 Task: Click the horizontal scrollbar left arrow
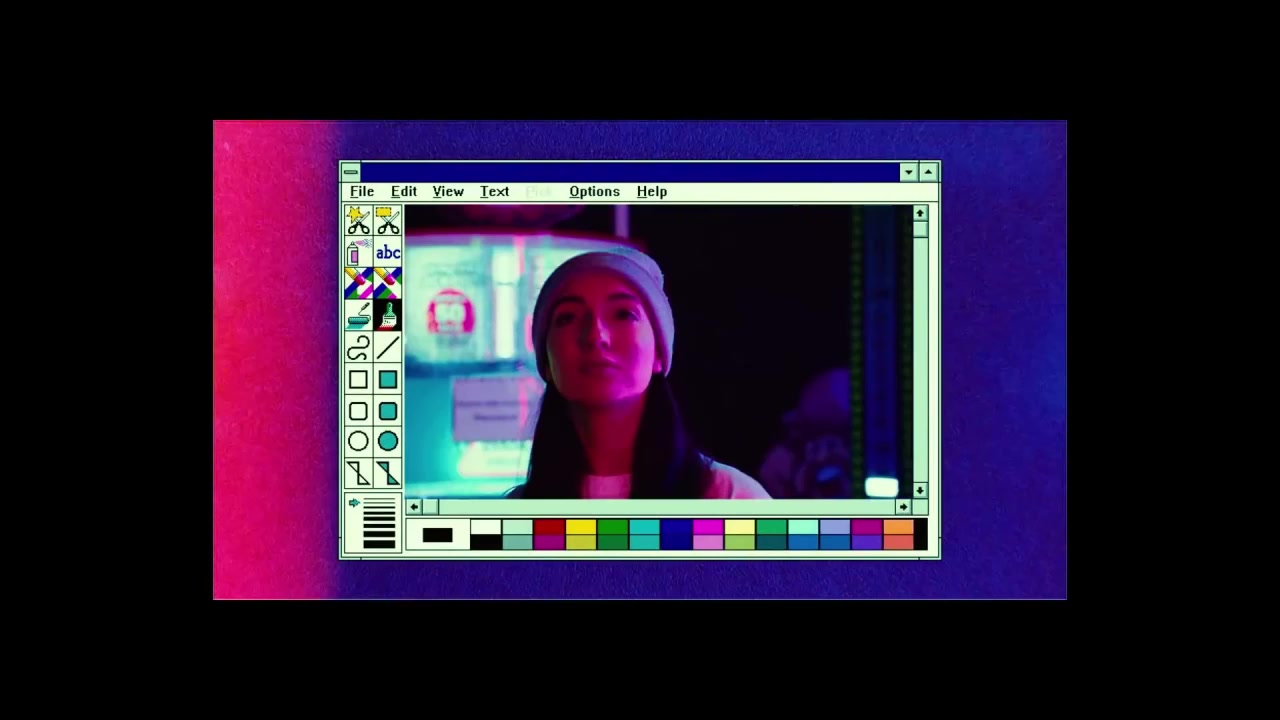point(414,507)
